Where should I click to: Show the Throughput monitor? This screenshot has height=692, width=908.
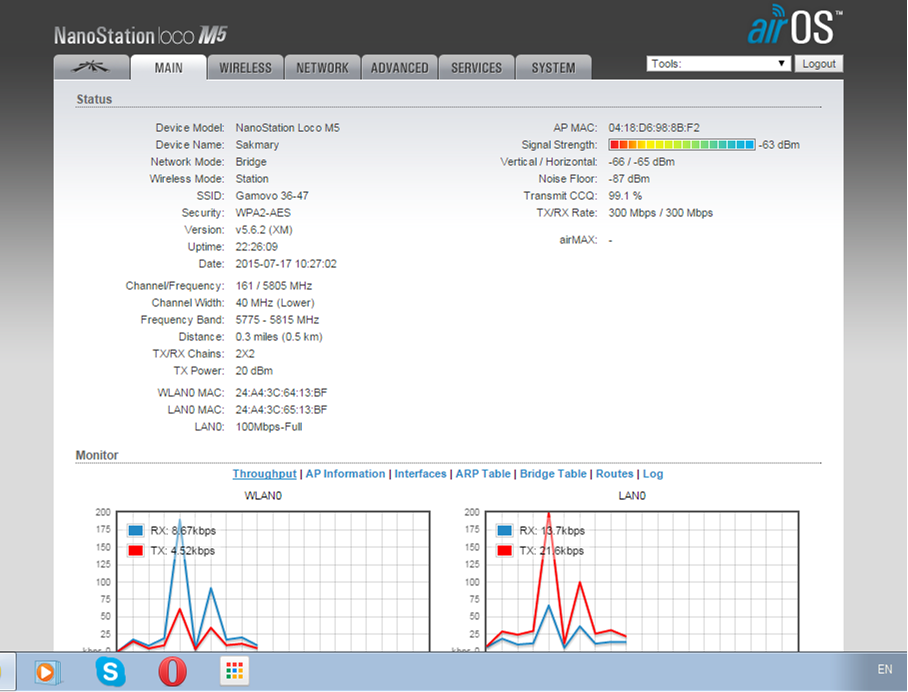tap(265, 474)
